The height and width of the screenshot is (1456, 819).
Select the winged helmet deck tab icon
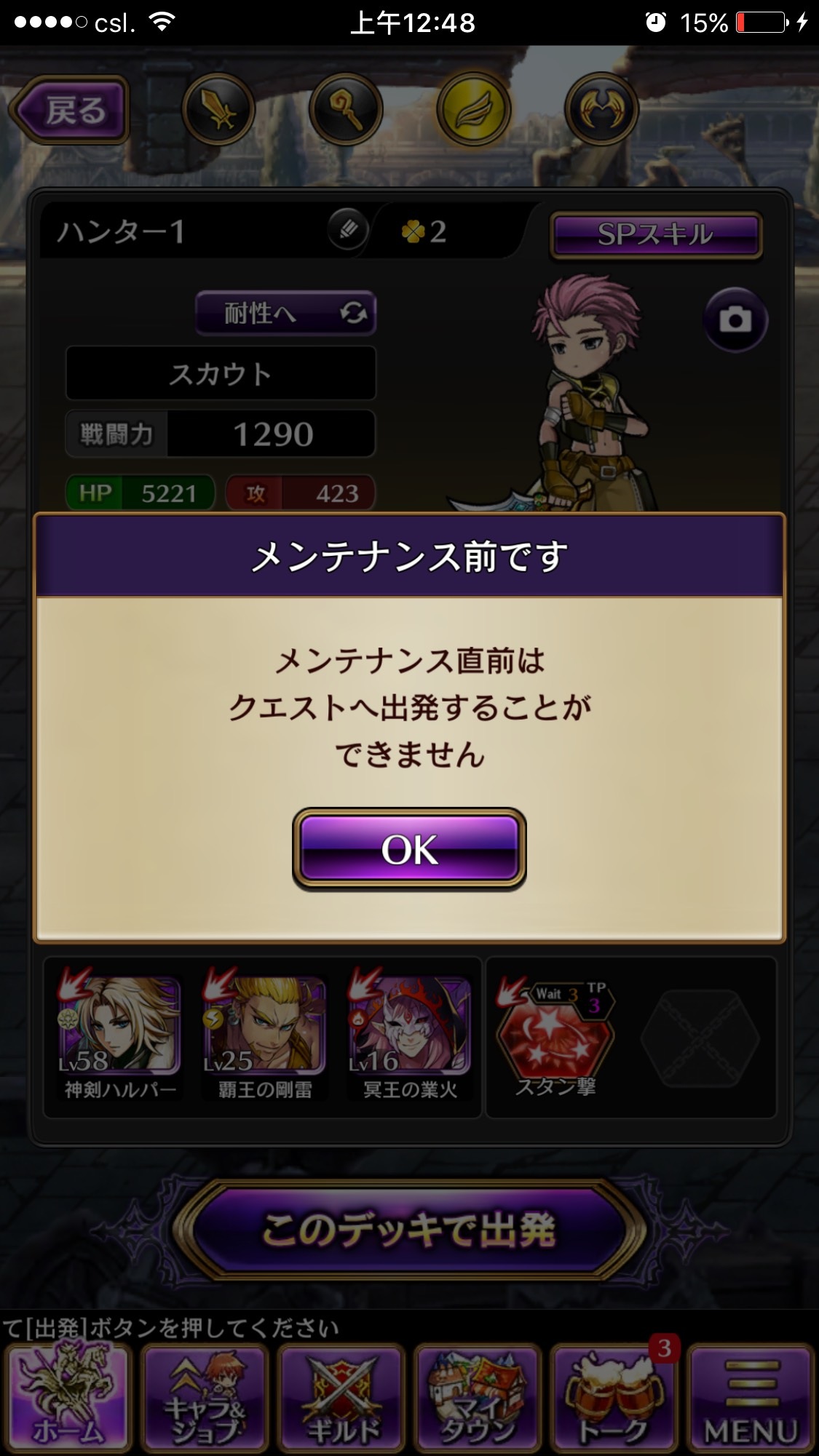[601, 110]
